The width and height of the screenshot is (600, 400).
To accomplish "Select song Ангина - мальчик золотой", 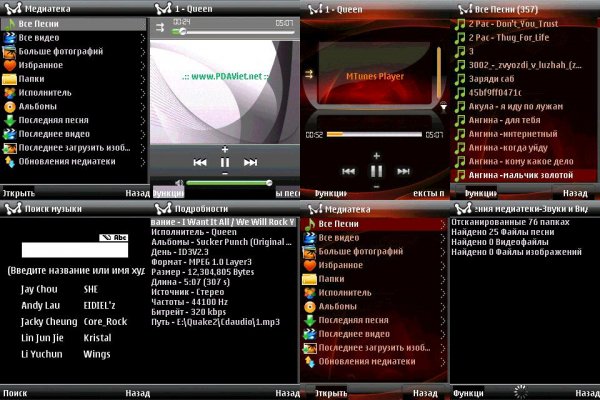I will coord(523,175).
